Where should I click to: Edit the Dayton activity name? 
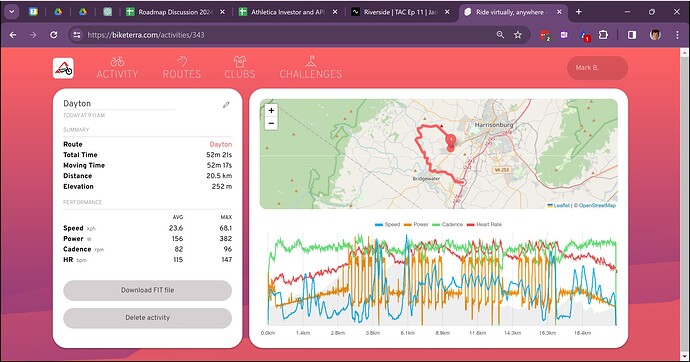pos(226,105)
